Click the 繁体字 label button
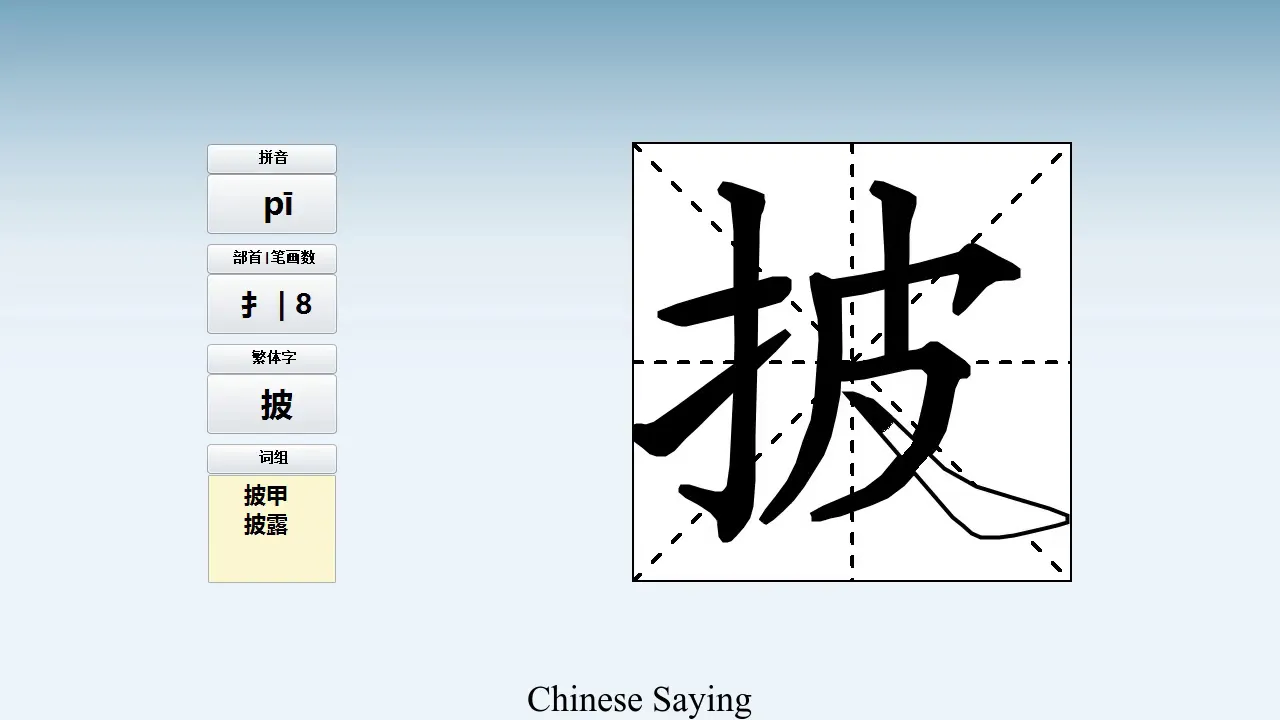Image resolution: width=1280 pixels, height=720 pixels. coord(272,358)
